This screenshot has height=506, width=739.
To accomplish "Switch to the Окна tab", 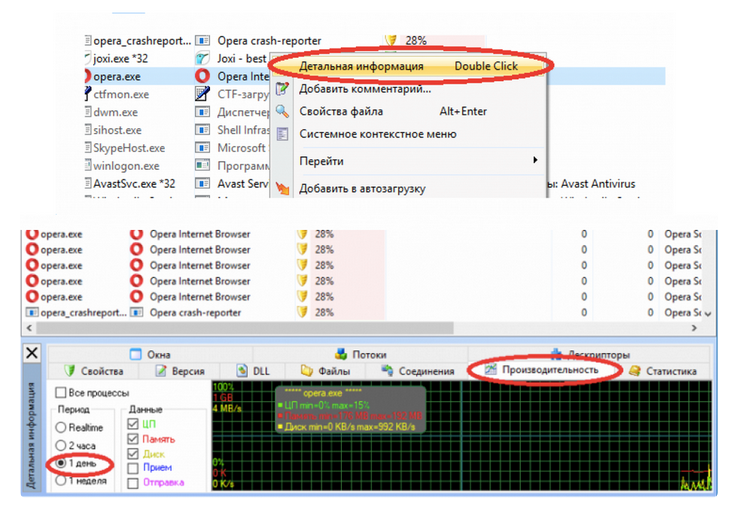I will click(x=150, y=354).
